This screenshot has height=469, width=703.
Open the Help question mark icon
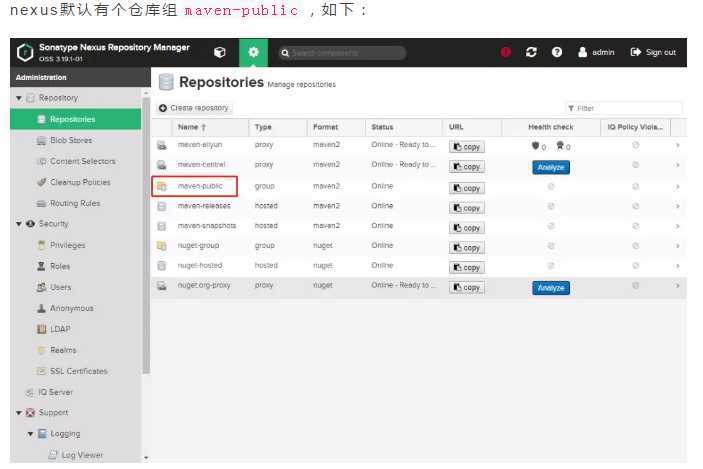click(557, 52)
